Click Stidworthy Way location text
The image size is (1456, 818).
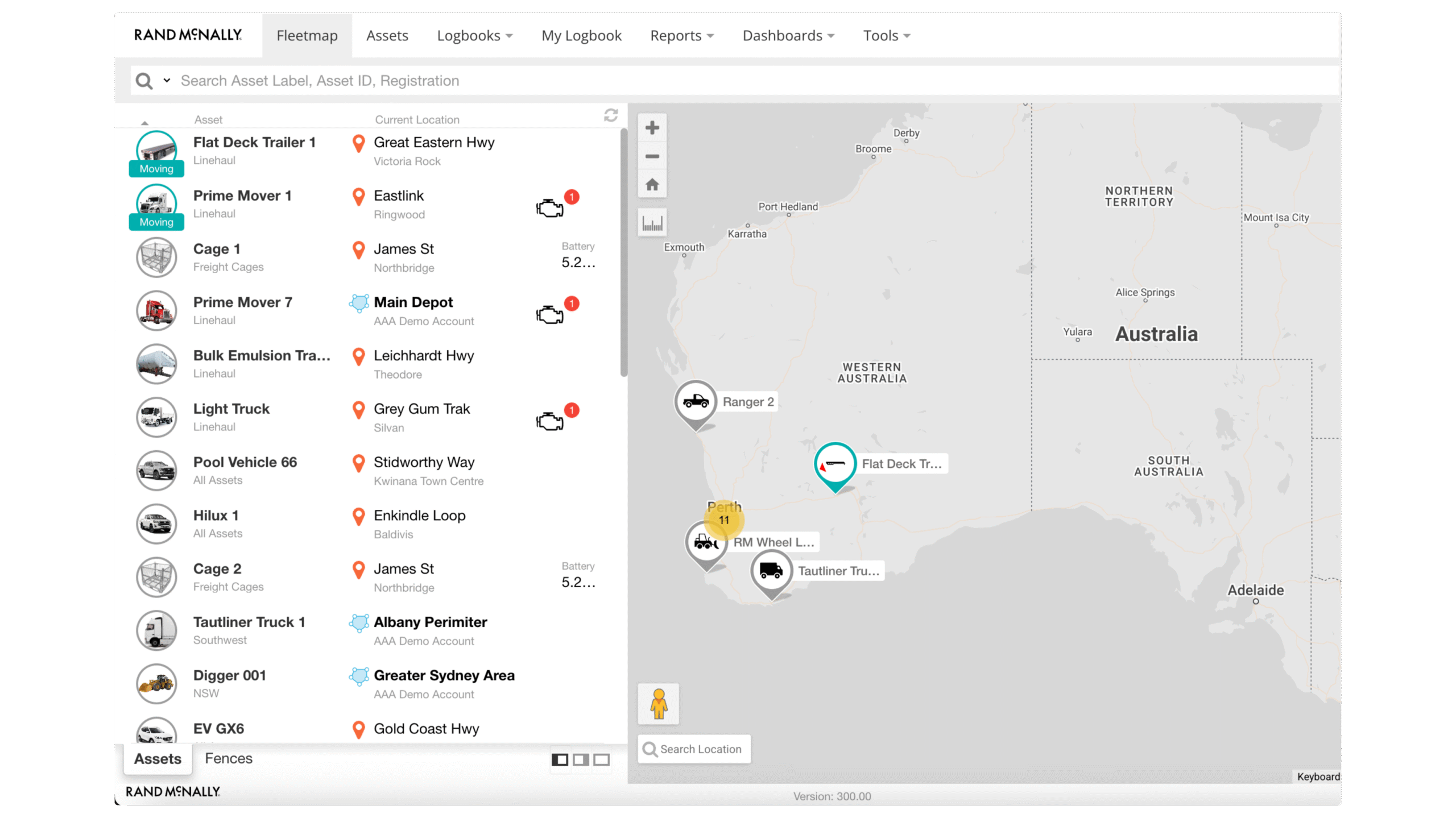pos(424,463)
